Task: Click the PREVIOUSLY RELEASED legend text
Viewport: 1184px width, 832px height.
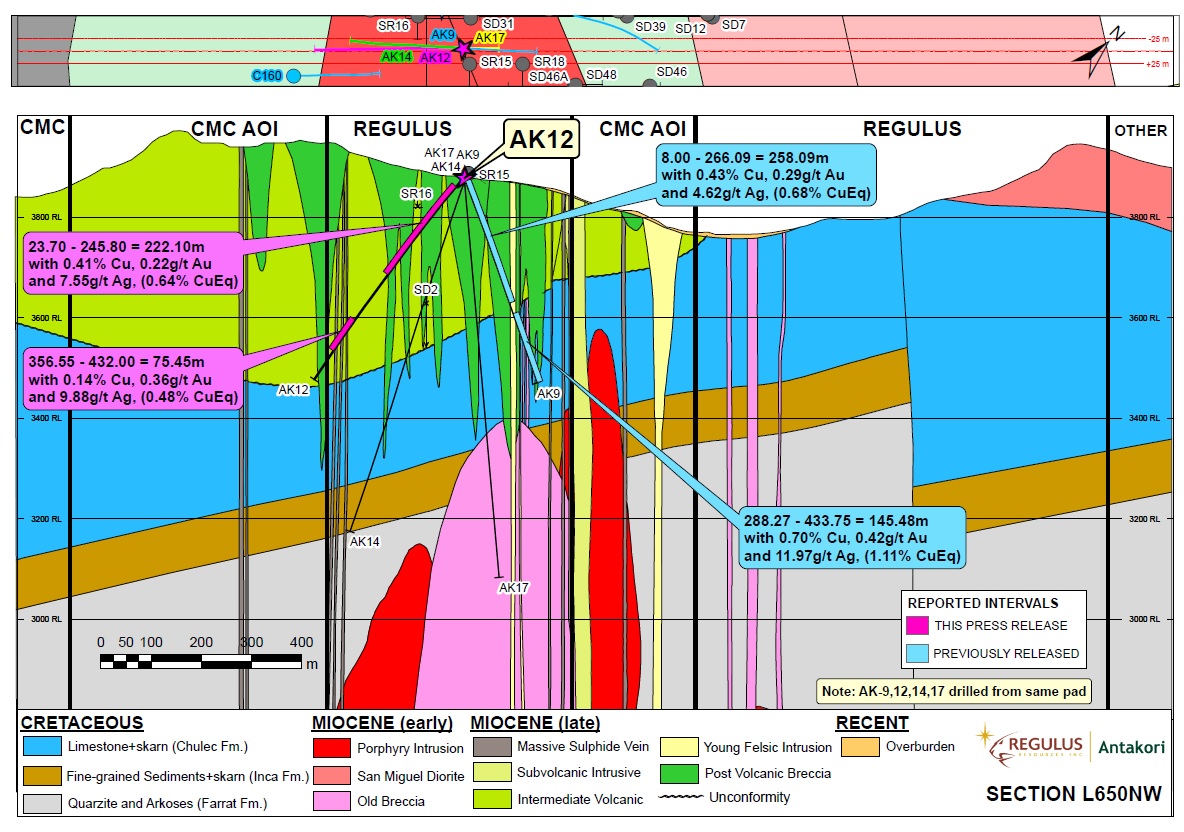Action: (x=1006, y=654)
